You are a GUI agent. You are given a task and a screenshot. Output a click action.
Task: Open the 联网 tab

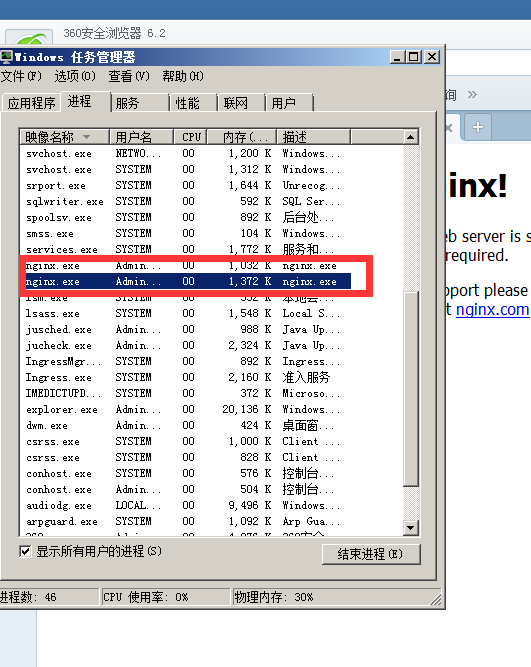pos(241,103)
